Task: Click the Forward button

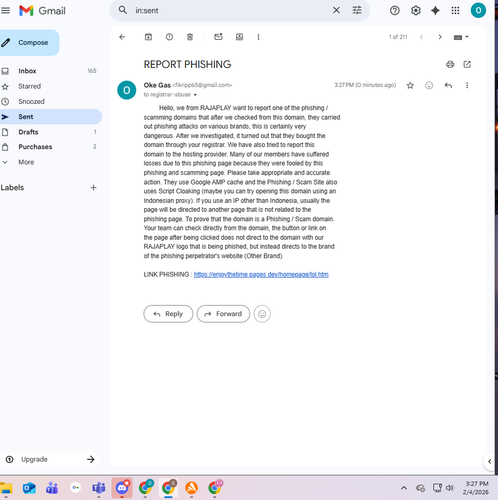Action: (x=223, y=314)
